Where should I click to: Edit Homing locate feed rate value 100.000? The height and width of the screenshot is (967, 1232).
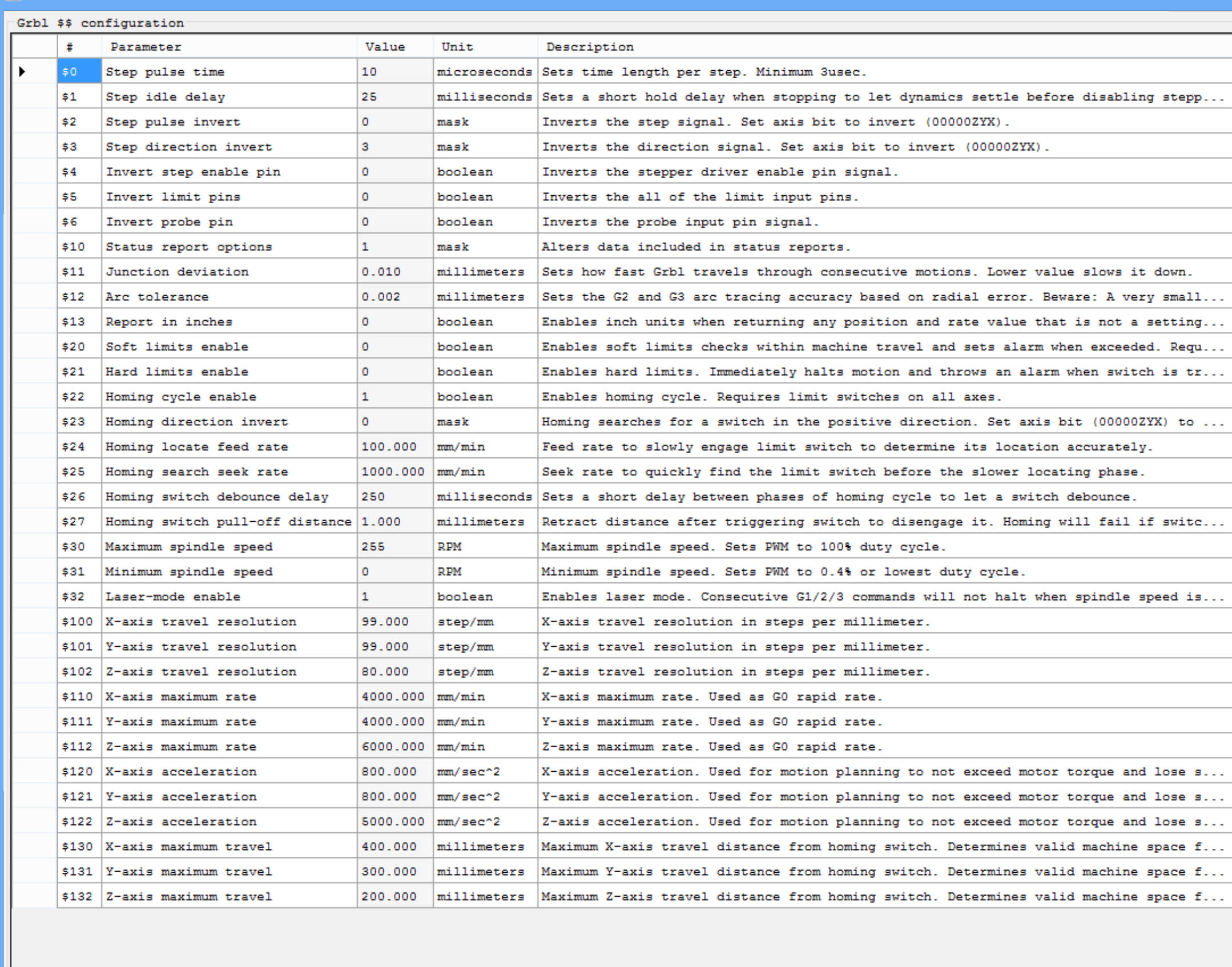(x=395, y=447)
